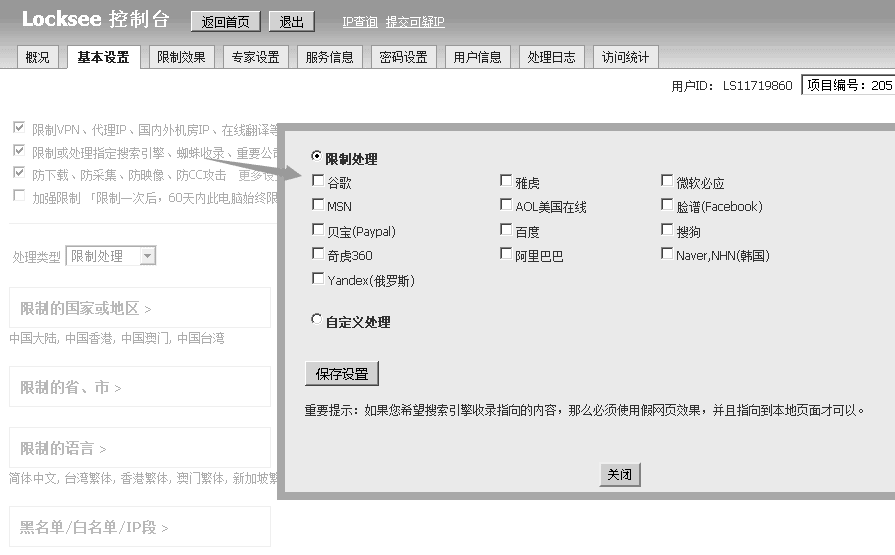Go to the 专家设置 tab
The image size is (895, 555).
[x=256, y=57]
